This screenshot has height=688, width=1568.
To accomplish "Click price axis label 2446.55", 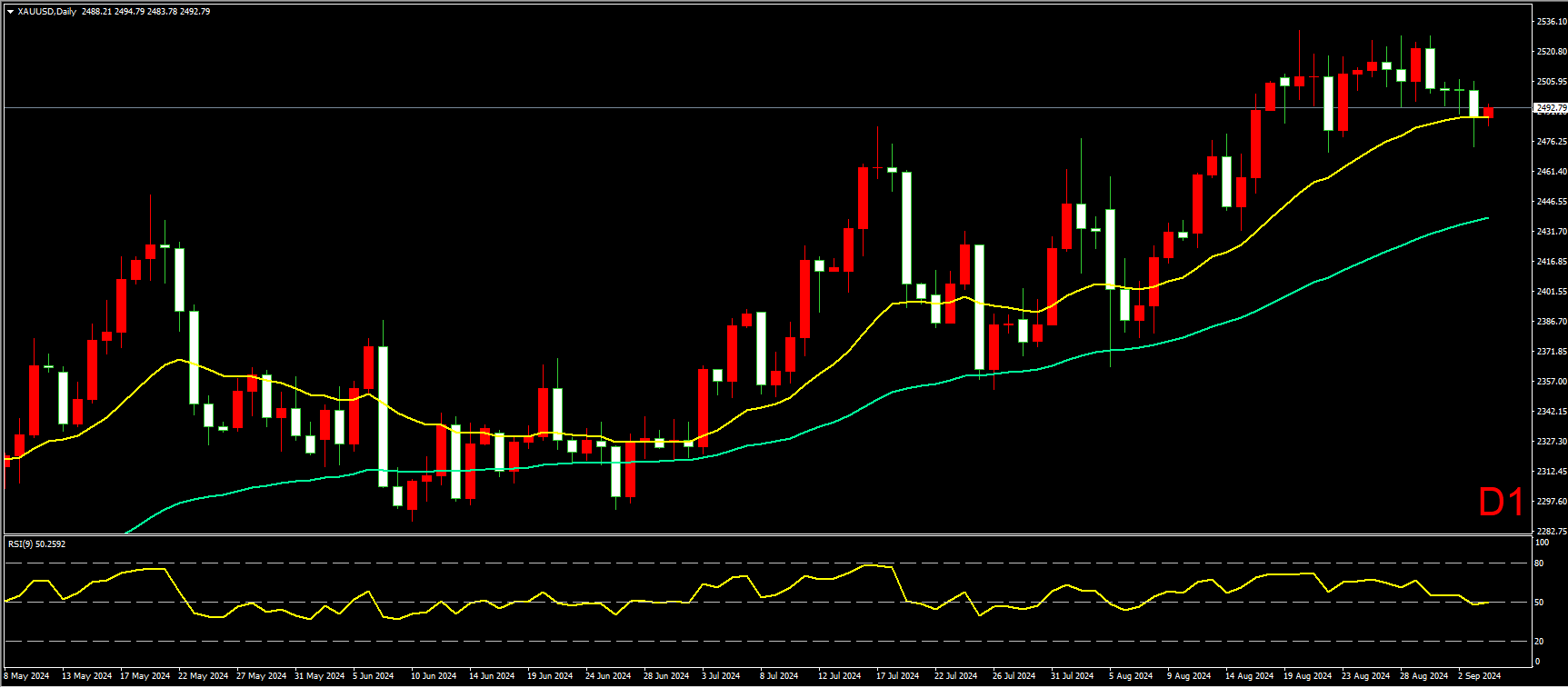I will [x=1552, y=202].
